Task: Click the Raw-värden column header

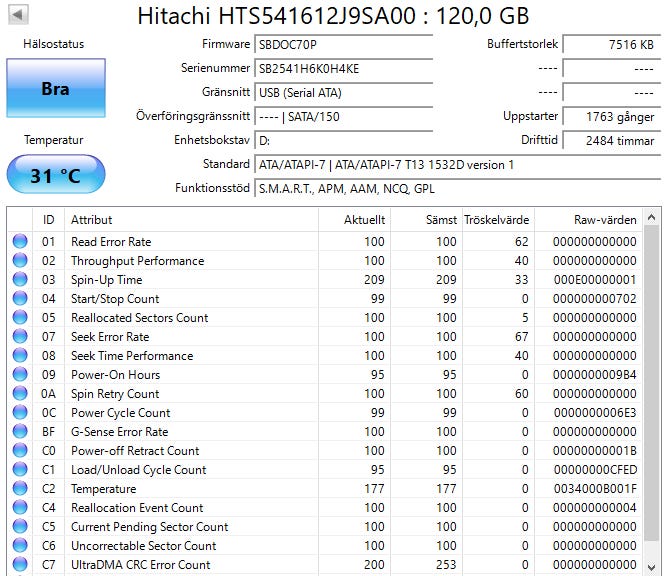Action: coord(604,219)
